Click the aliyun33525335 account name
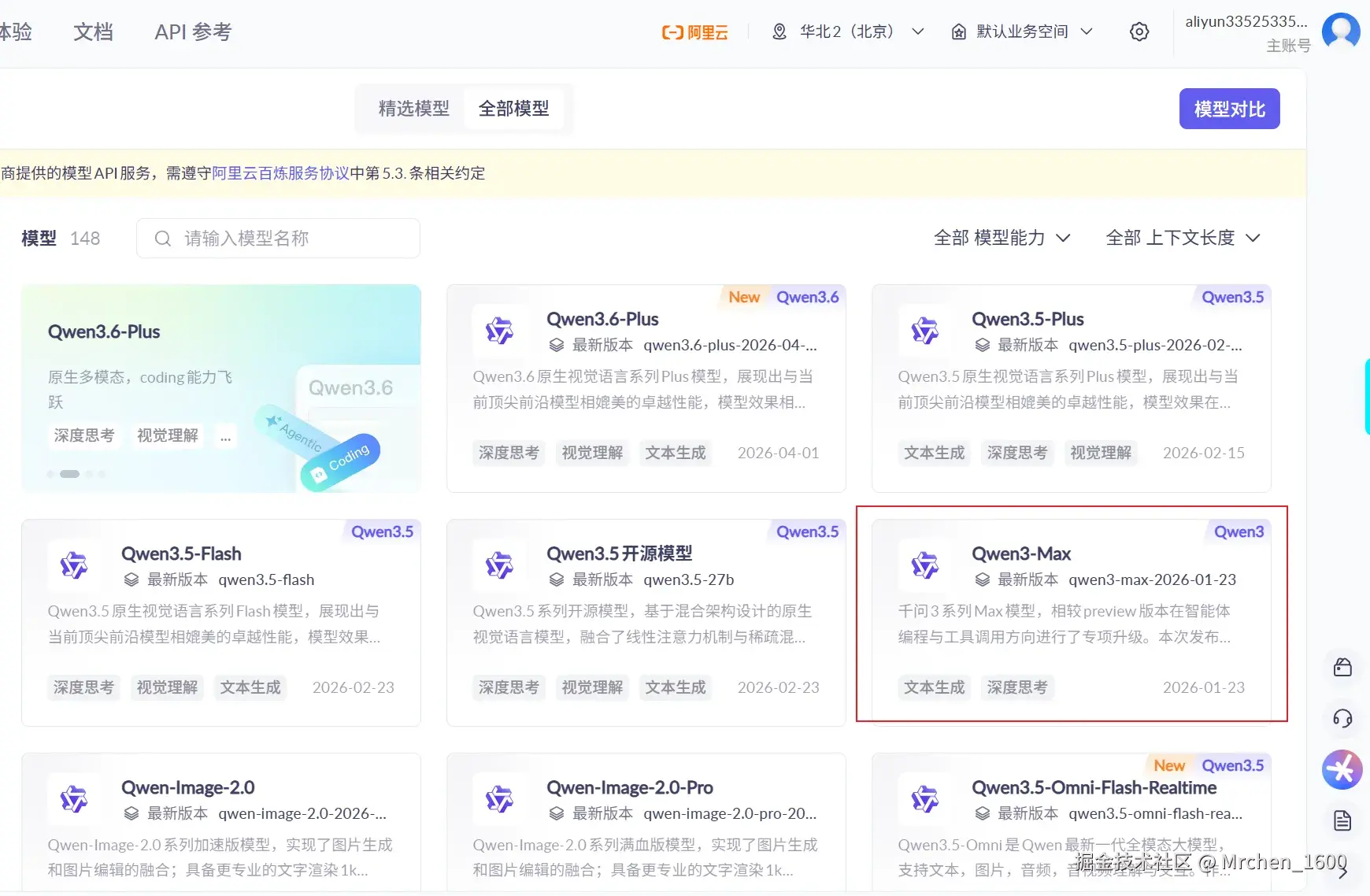The width and height of the screenshot is (1370, 896). click(1246, 21)
